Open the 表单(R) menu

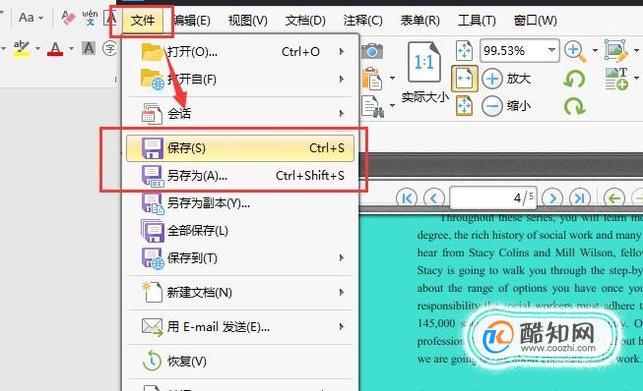pyautogui.click(x=420, y=20)
